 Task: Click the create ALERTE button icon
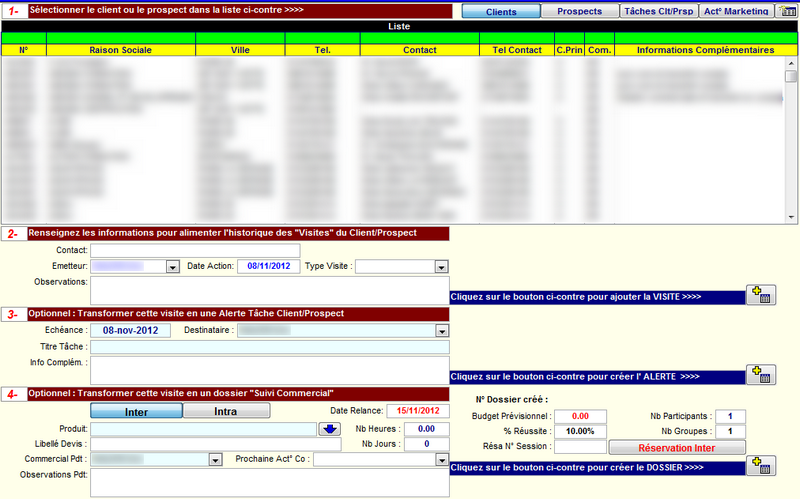[760, 375]
